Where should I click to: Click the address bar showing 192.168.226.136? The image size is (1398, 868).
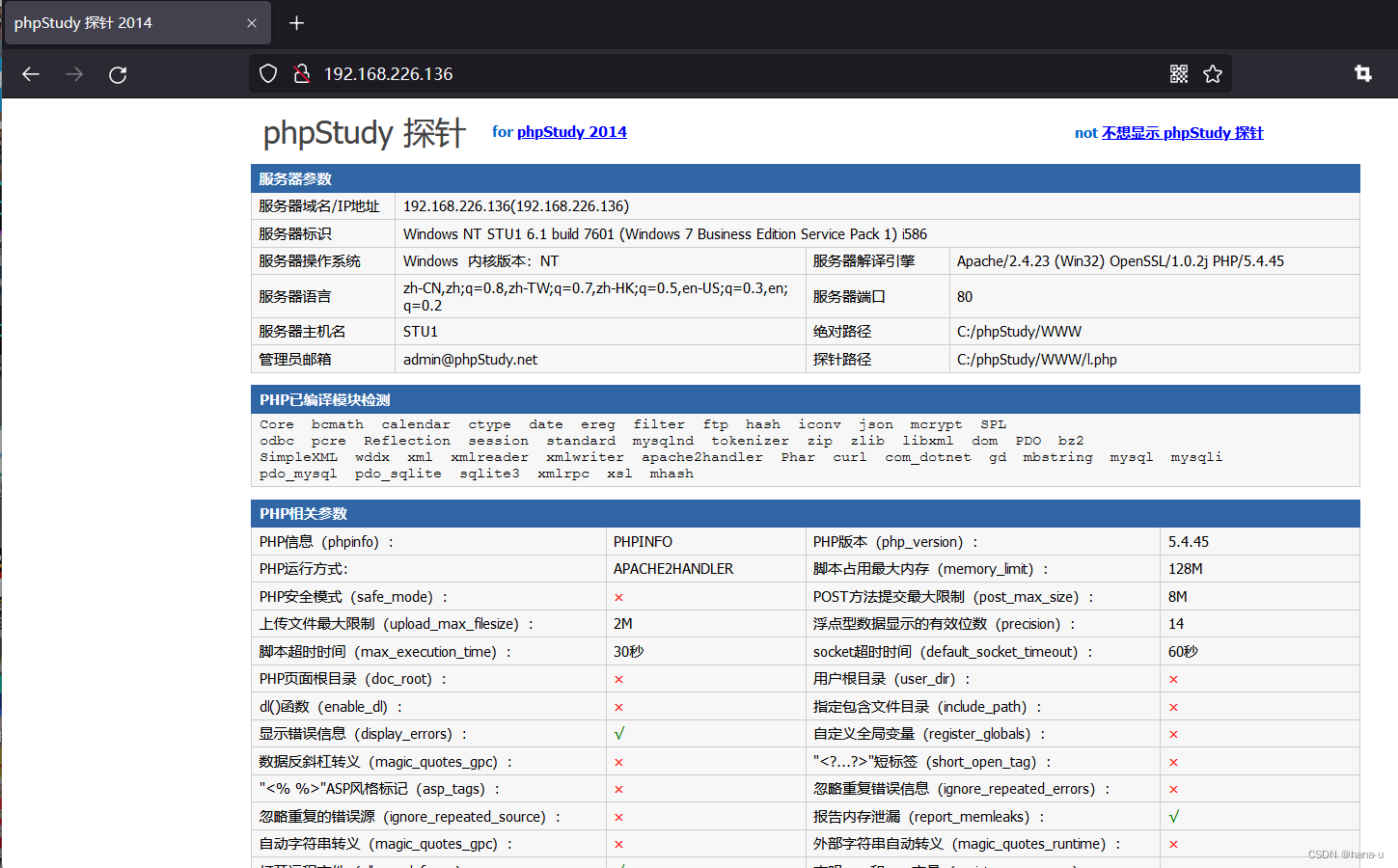[x=740, y=73]
